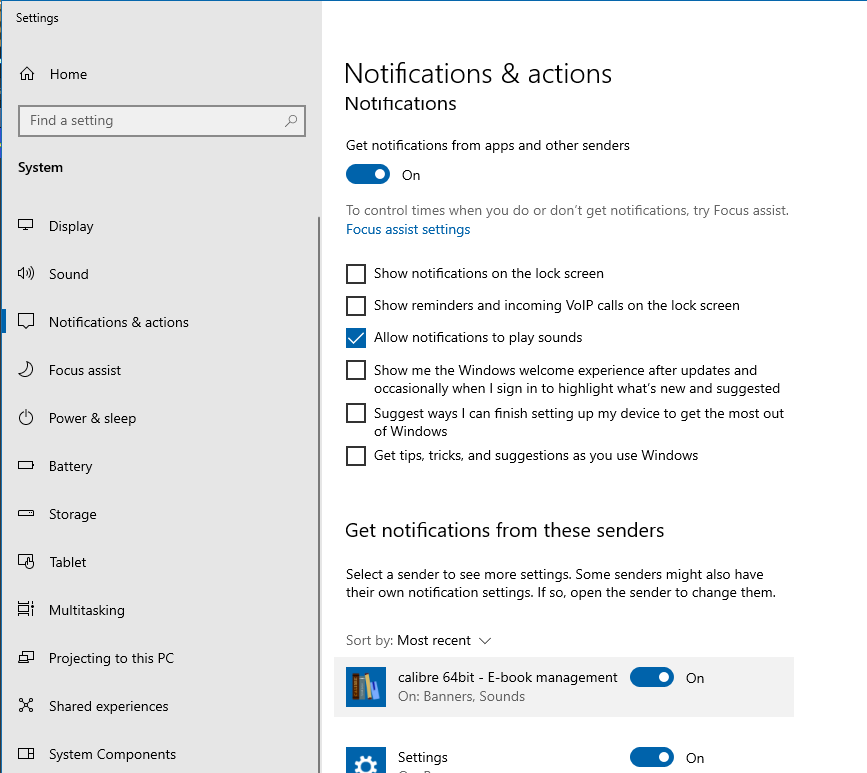This screenshot has width=867, height=773.
Task: Uncheck Allow notifications to play sounds
Action: pos(356,337)
